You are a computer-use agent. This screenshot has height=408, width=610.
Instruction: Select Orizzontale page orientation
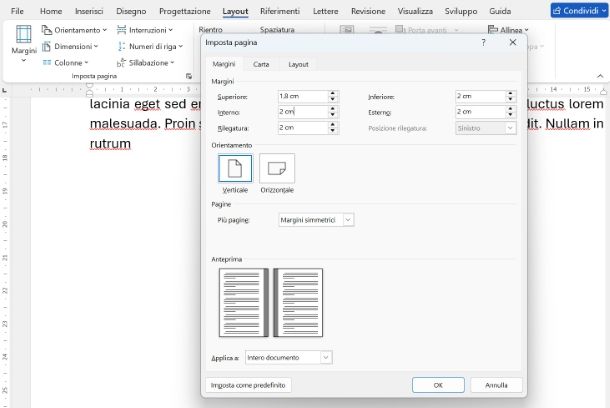pyautogui.click(x=277, y=172)
